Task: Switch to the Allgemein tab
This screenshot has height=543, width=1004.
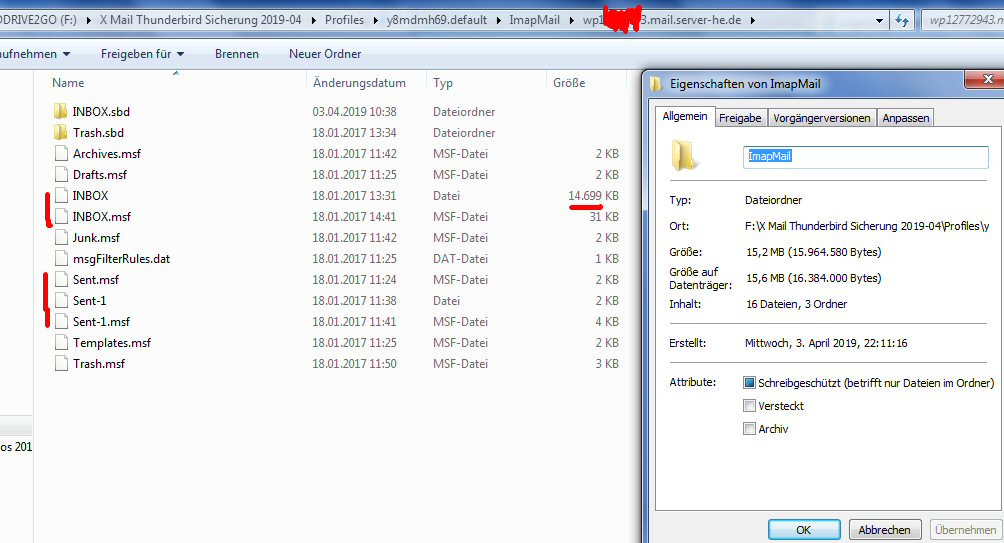Action: click(684, 116)
